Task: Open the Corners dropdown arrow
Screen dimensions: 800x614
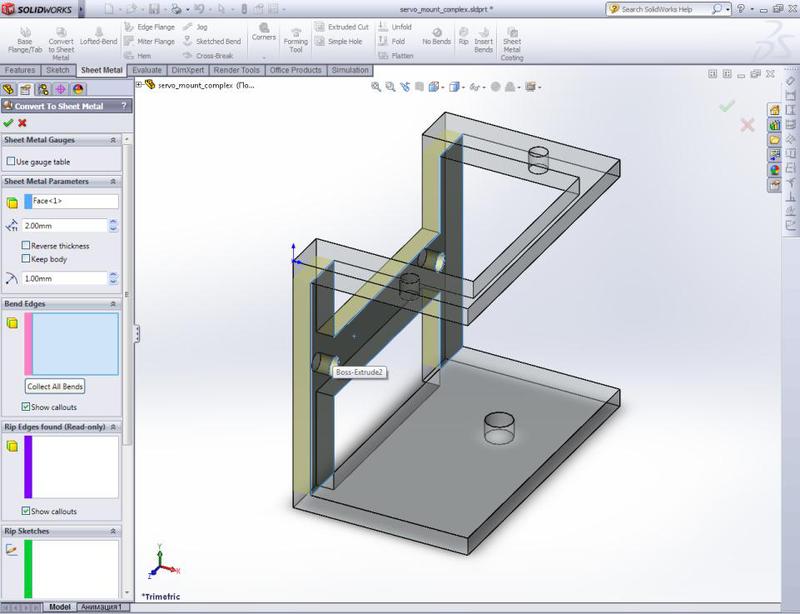Action: pyautogui.click(x=264, y=57)
